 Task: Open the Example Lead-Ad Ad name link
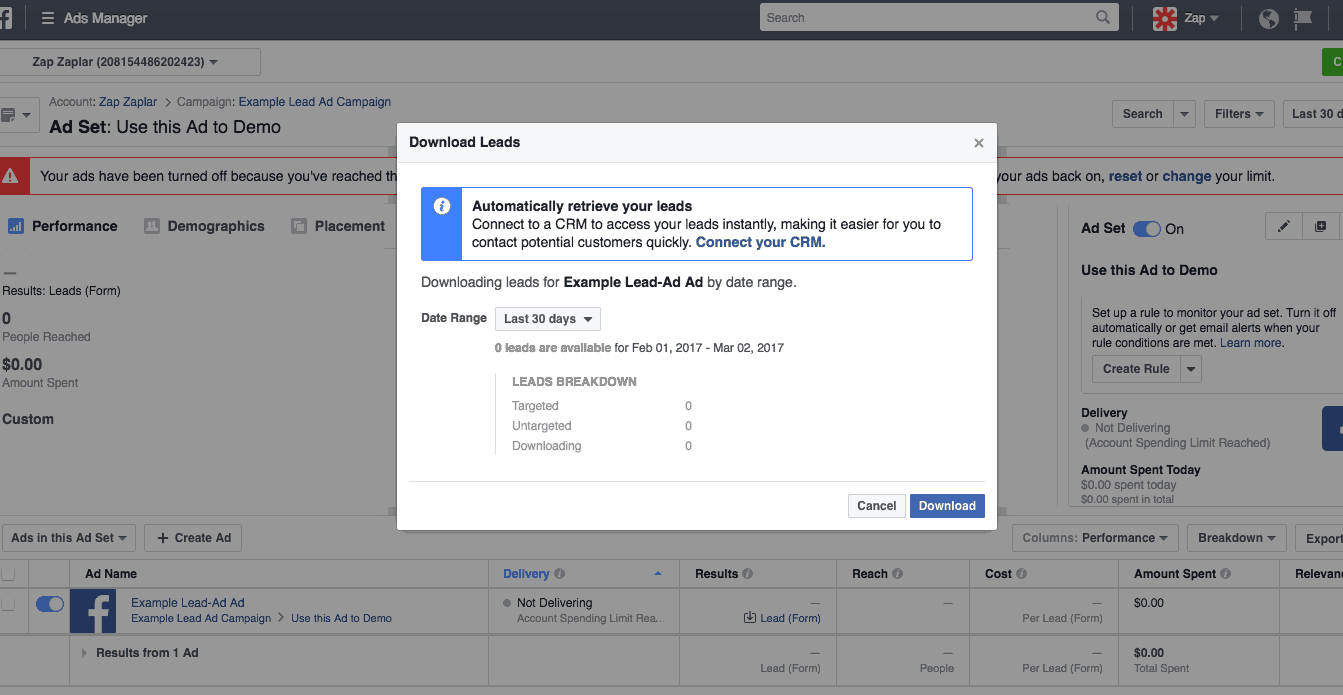tap(188, 603)
